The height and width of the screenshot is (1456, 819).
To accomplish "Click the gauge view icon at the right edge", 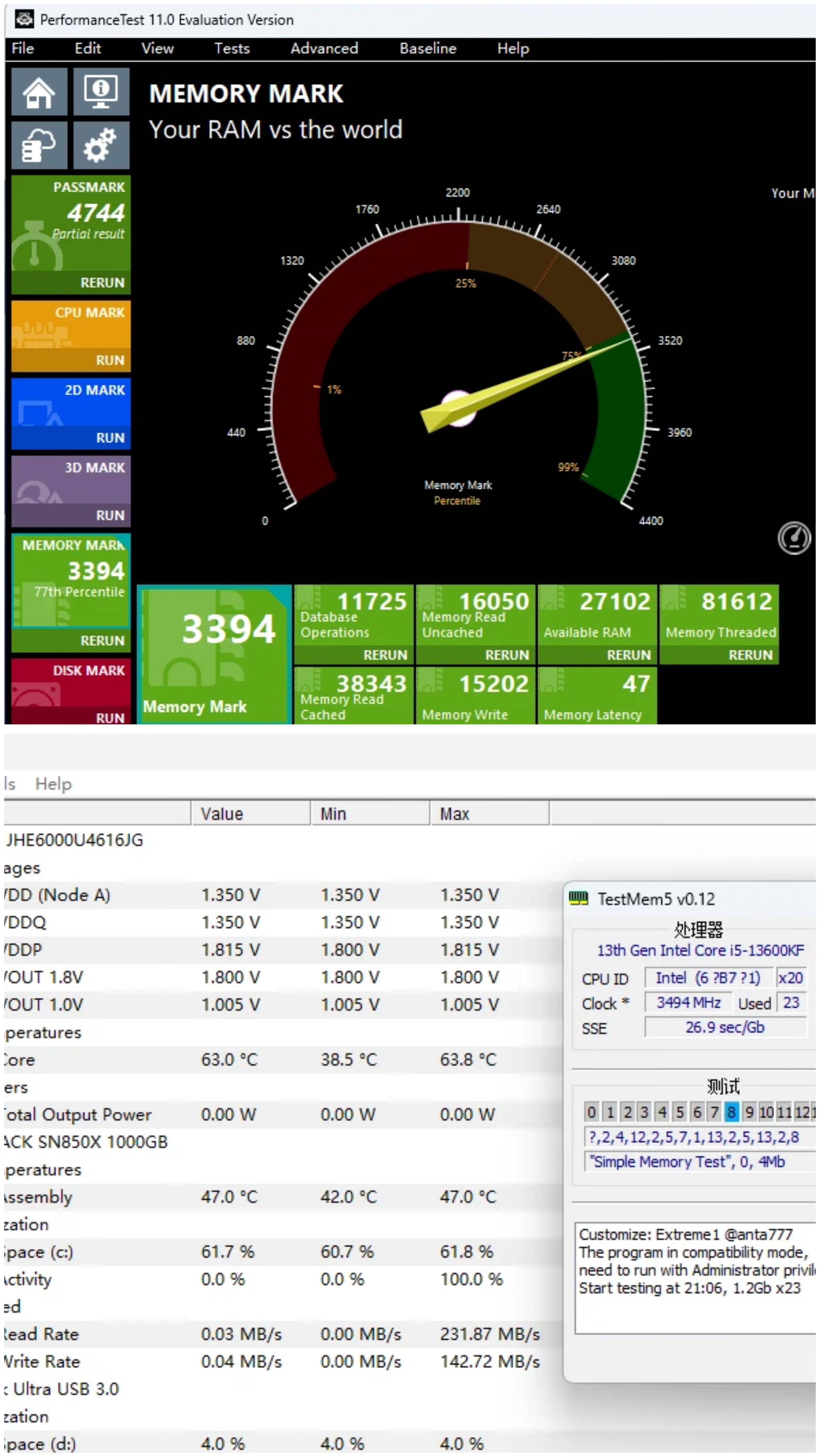I will tap(794, 537).
